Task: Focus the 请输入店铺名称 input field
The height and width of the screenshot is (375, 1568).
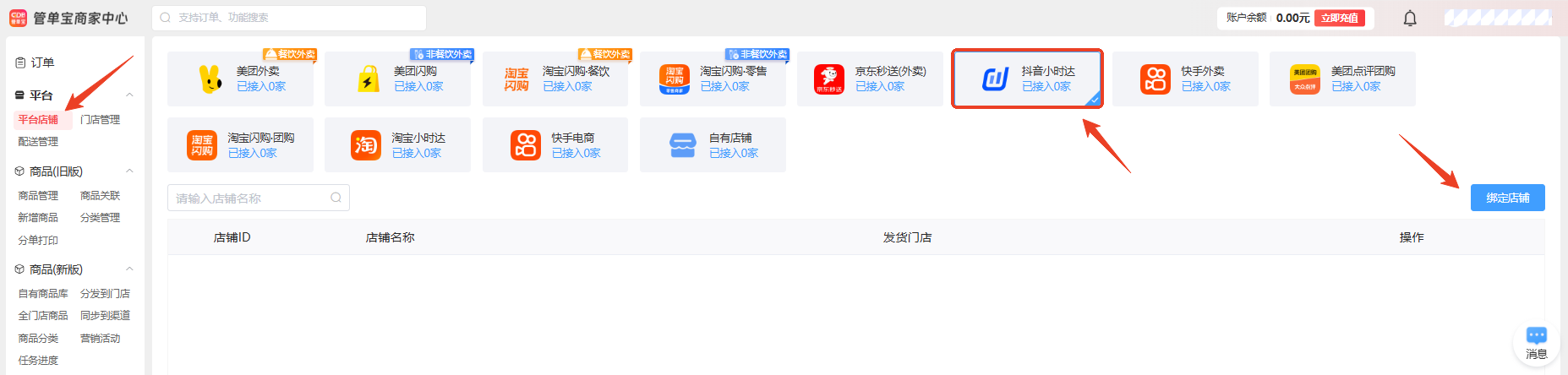Action: (259, 198)
